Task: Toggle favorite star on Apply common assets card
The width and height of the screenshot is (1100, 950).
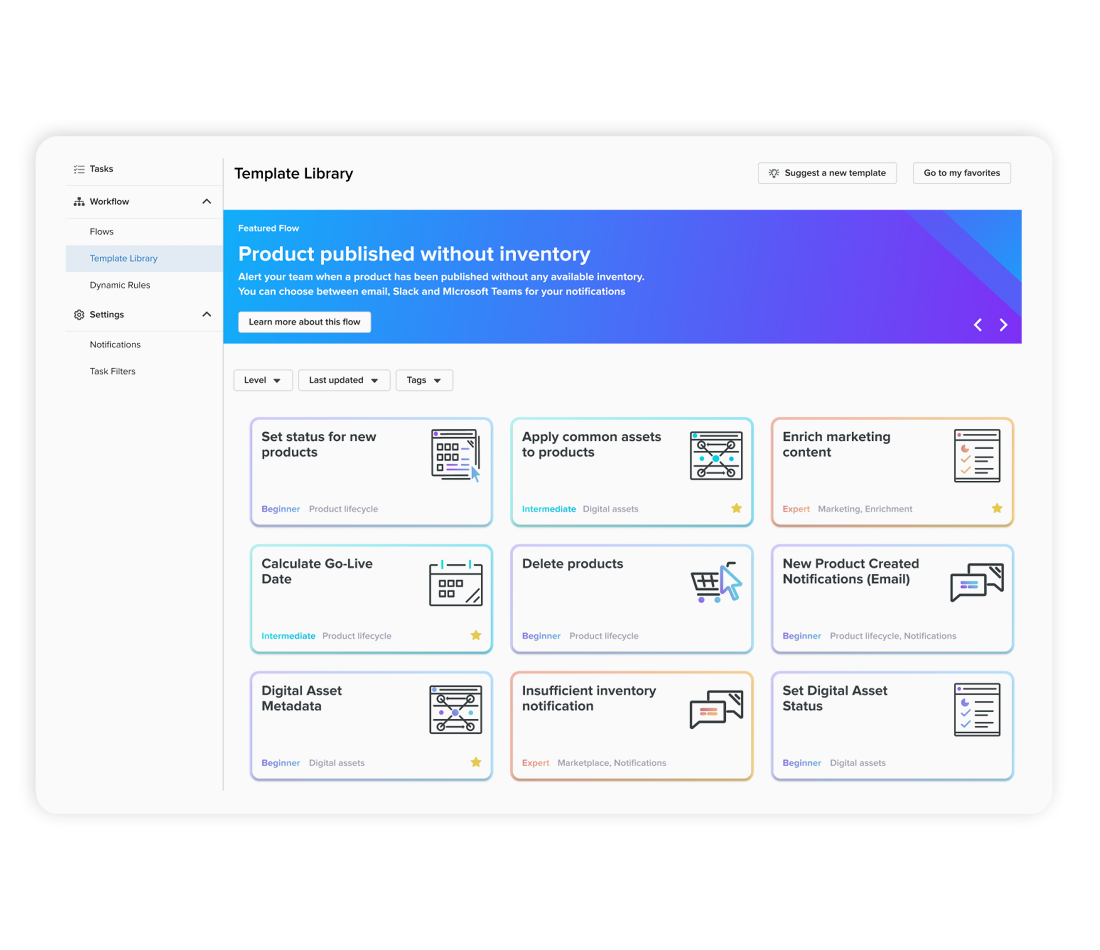Action: (737, 509)
